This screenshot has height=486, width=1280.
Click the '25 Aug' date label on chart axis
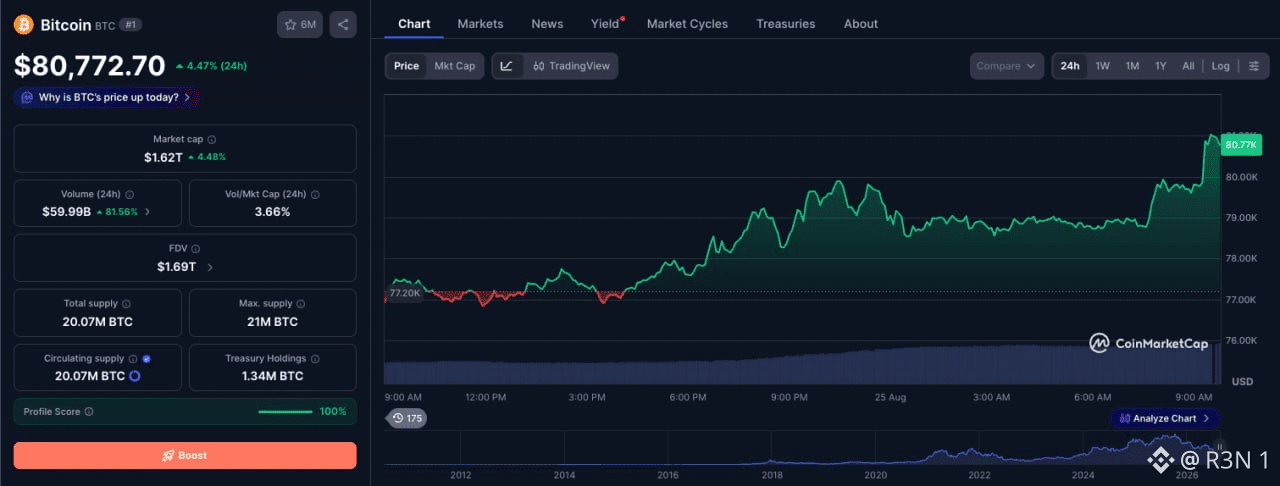point(890,397)
